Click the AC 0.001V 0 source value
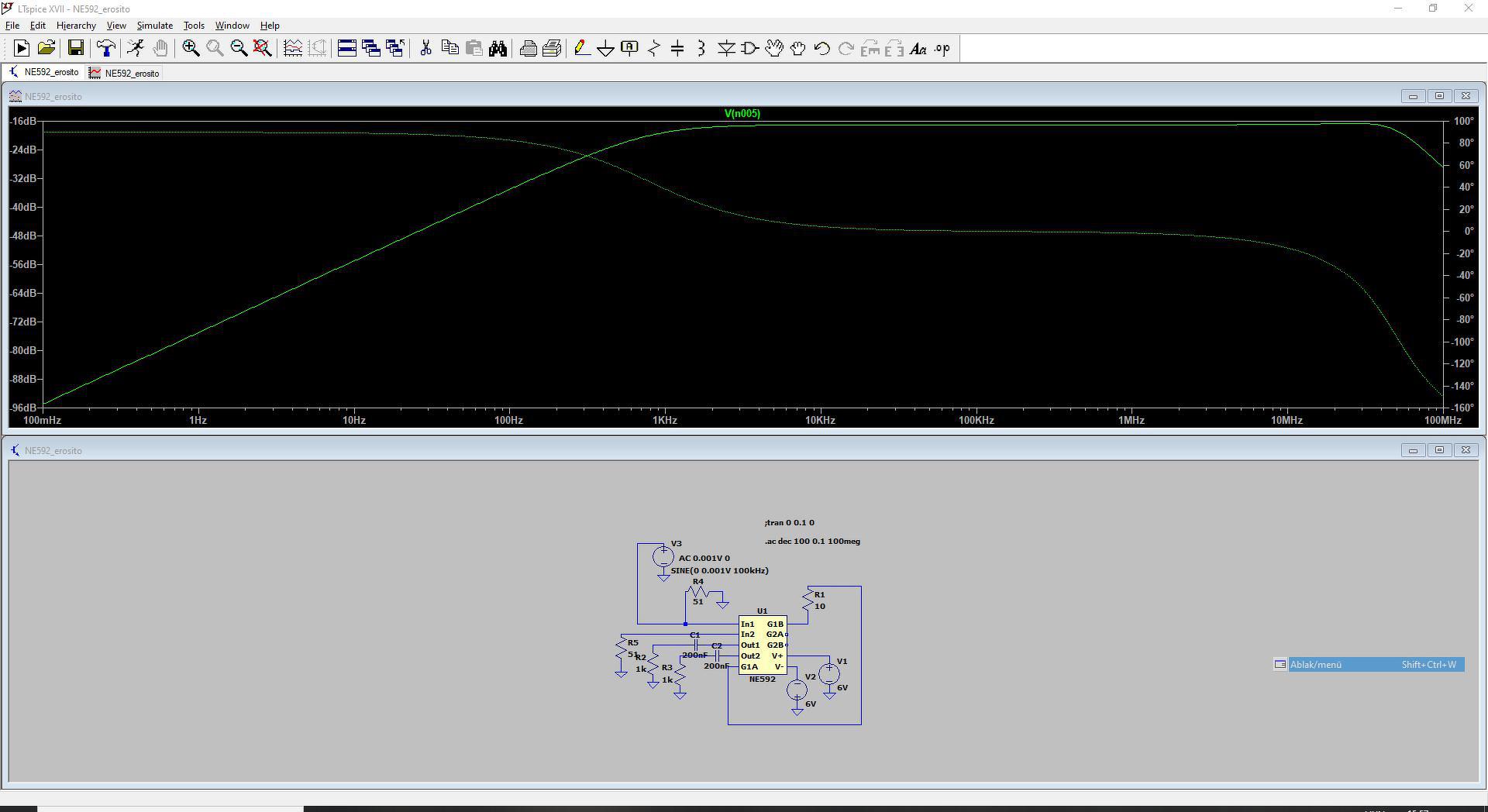This screenshot has height=812, width=1488. point(704,559)
